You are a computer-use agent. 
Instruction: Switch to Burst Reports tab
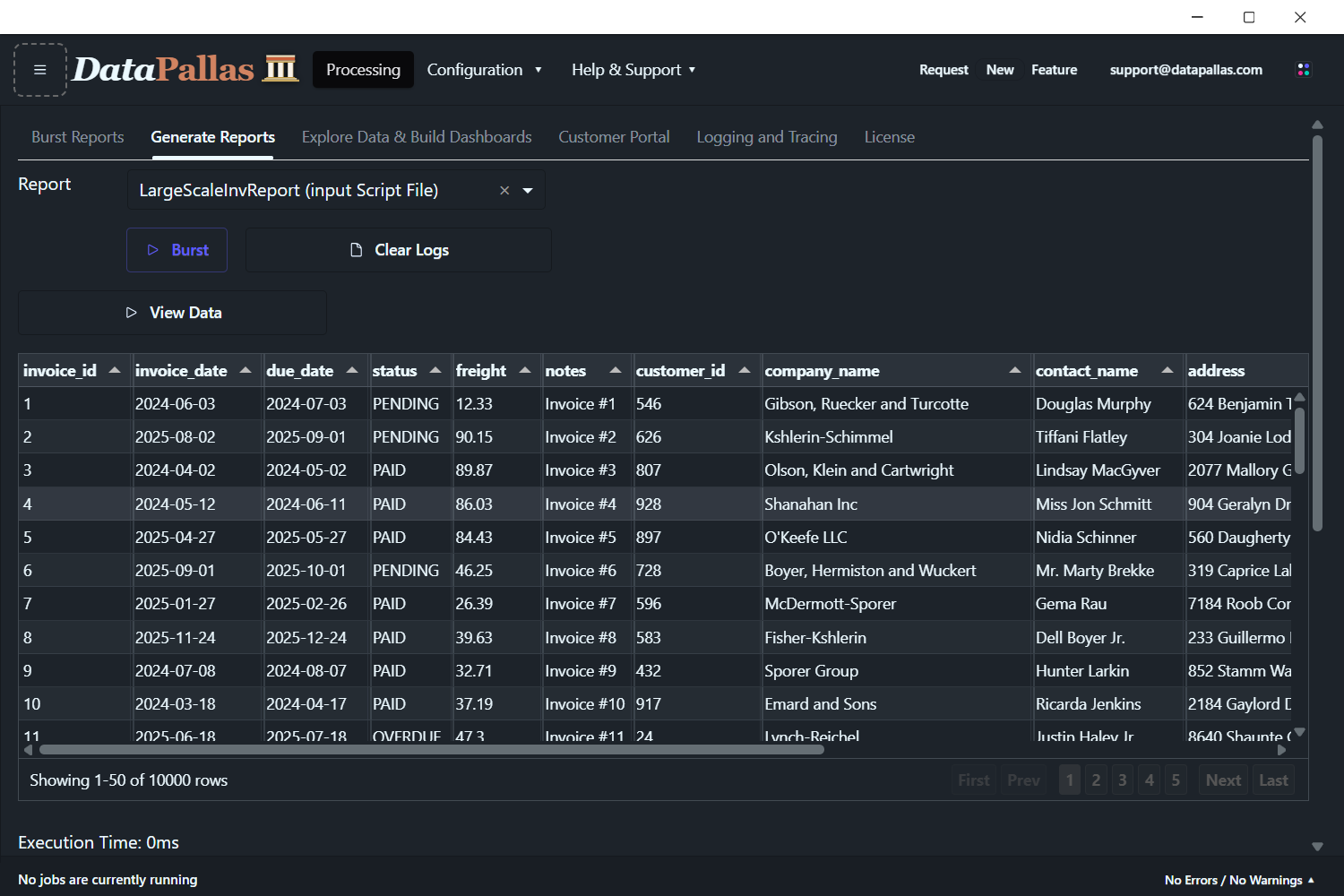(78, 137)
